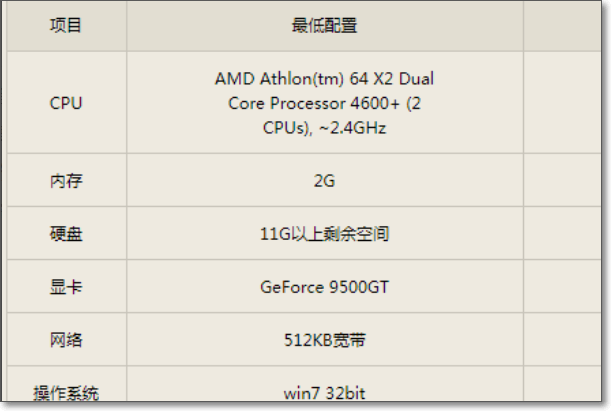
Task: Click the empty cell right of GeForce 9500GT
Action: pos(562,286)
